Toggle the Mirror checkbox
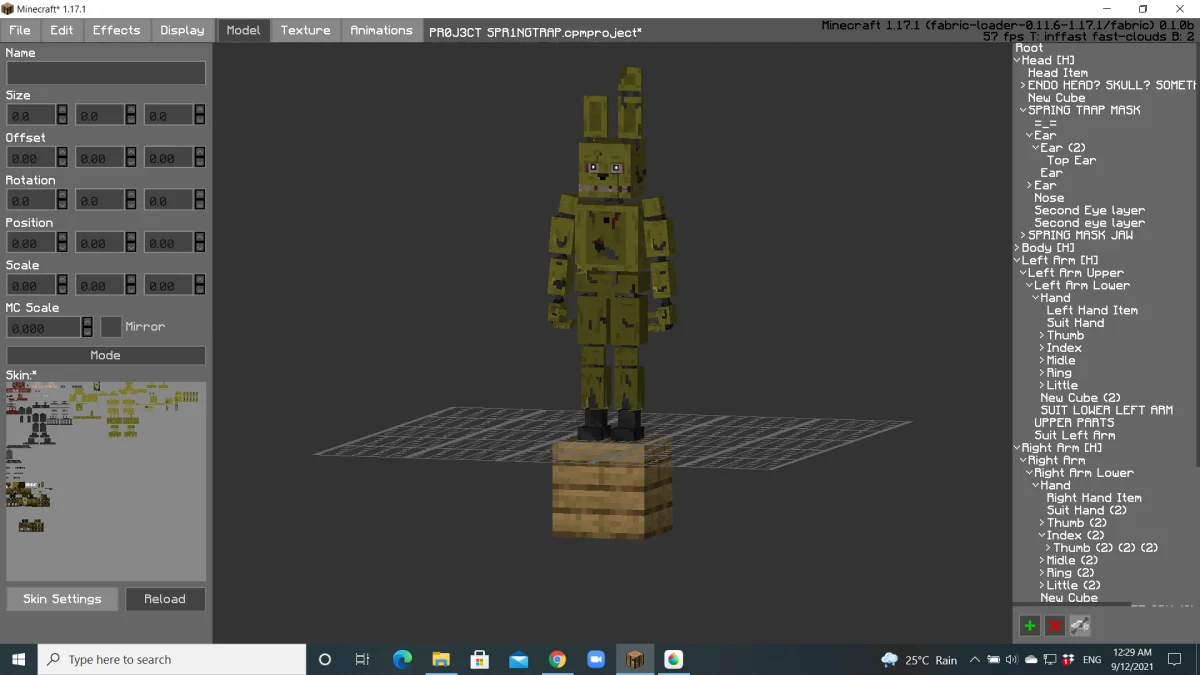This screenshot has height=675, width=1200. point(111,327)
